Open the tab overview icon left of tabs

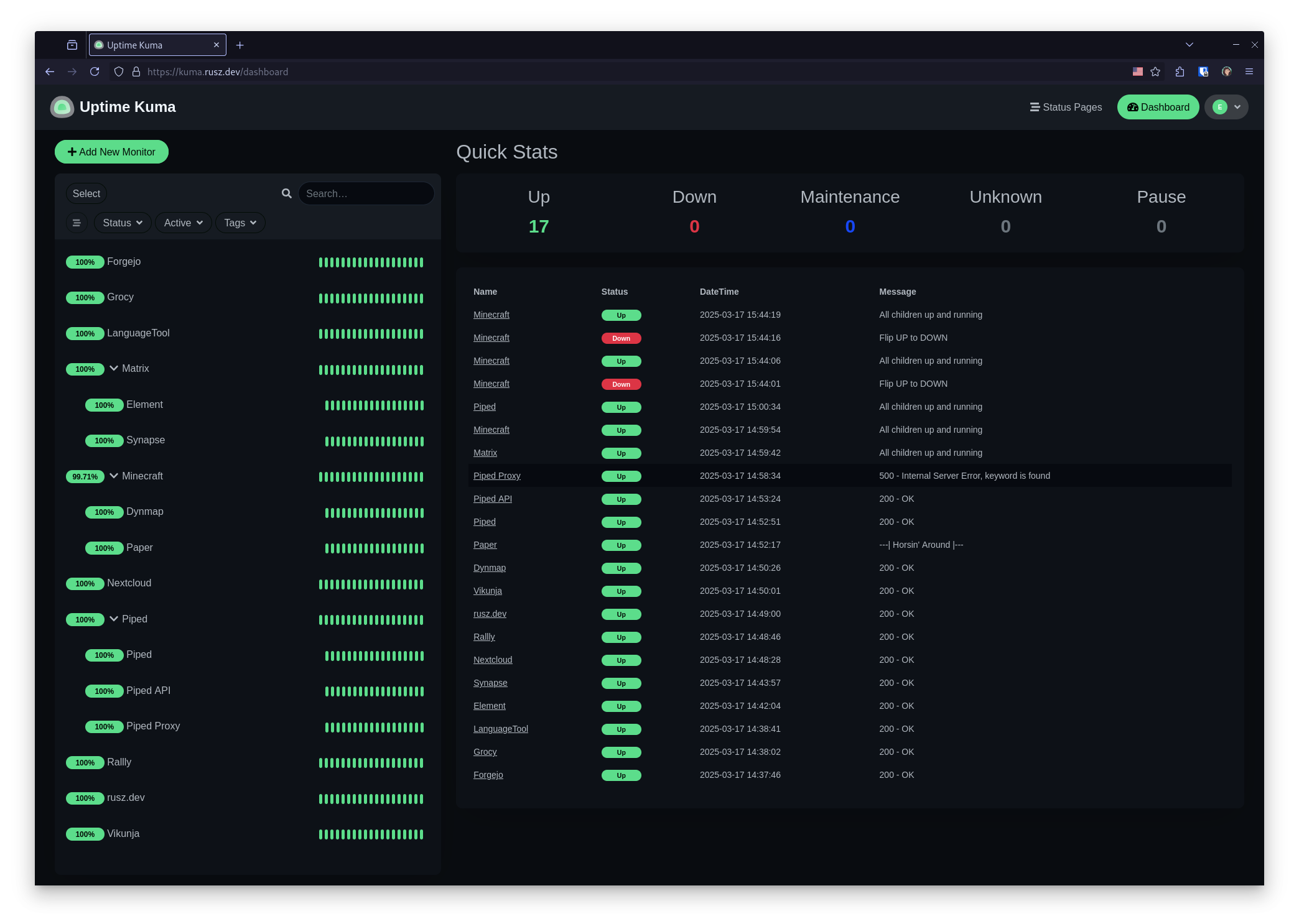72,45
